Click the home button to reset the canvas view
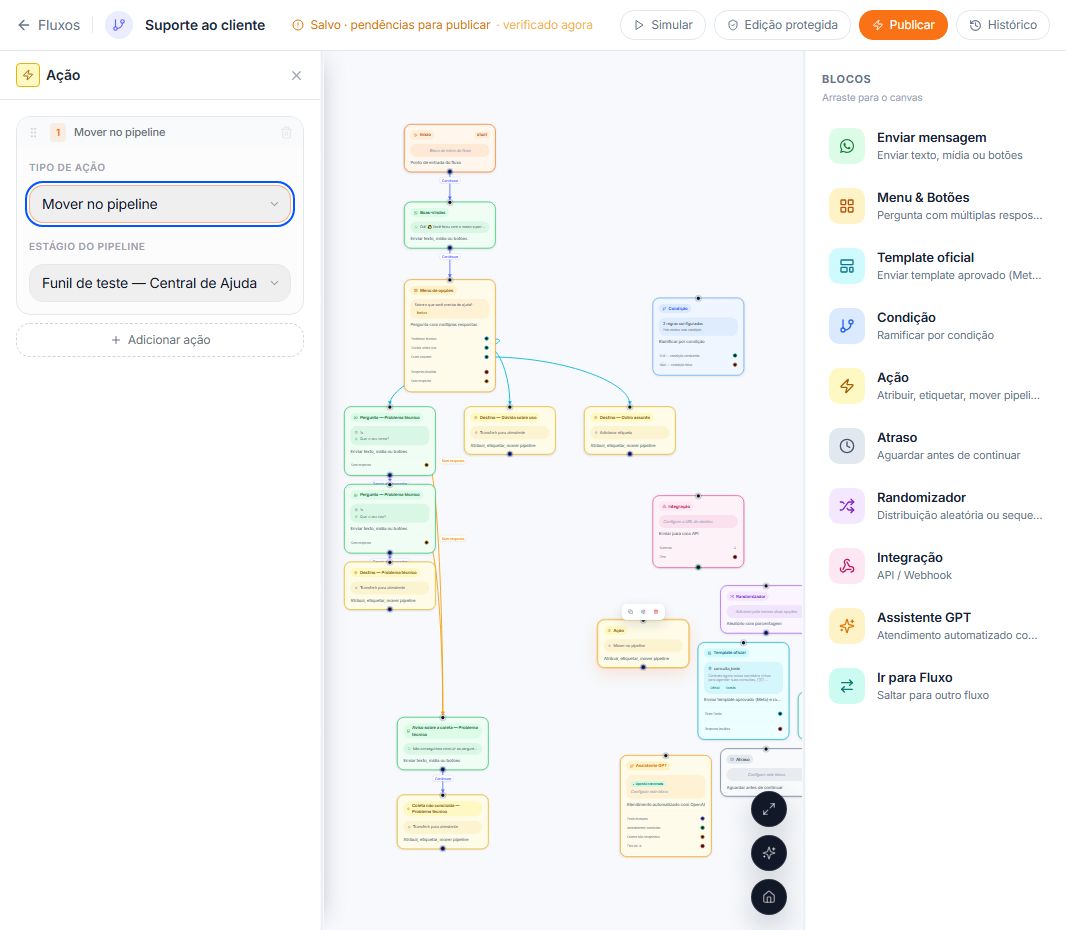Screen dimensions: 1066x930 pyautogui.click(x=769, y=897)
